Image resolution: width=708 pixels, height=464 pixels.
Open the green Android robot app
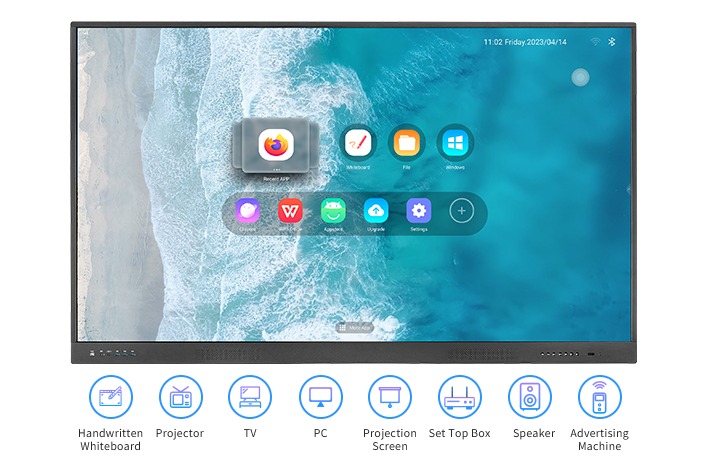(x=333, y=211)
